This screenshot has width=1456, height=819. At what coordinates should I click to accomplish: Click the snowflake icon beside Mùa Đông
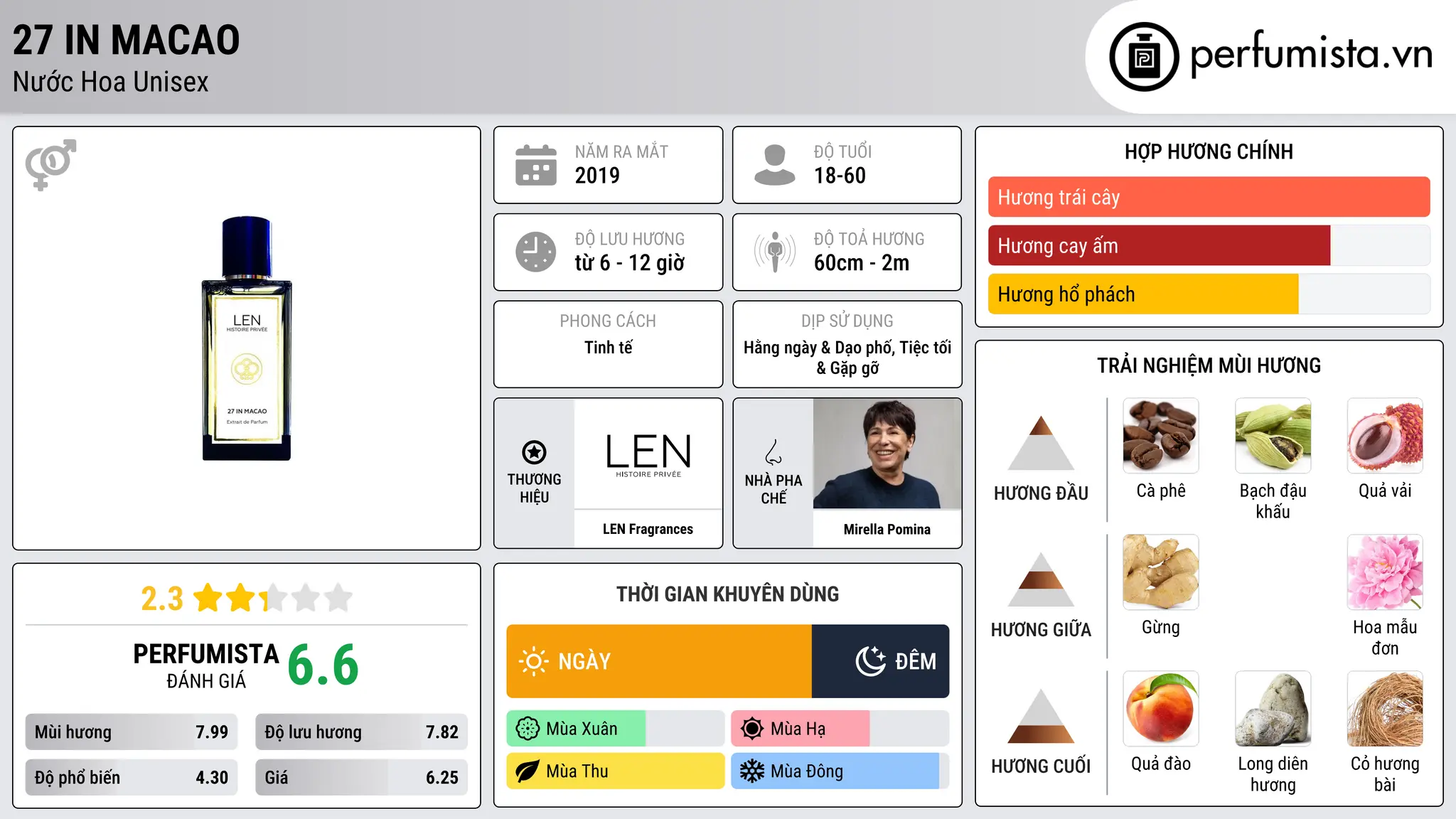pos(752,771)
